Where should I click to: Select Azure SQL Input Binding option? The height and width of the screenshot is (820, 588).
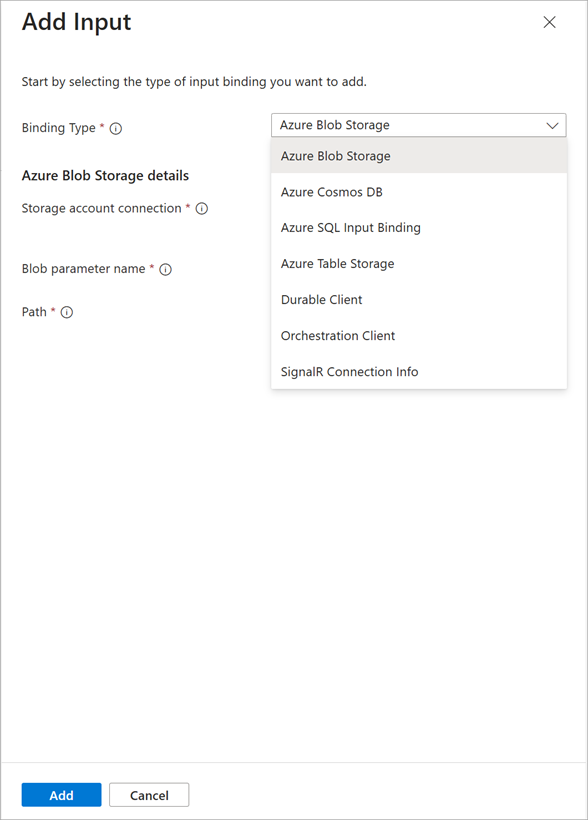[419, 227]
